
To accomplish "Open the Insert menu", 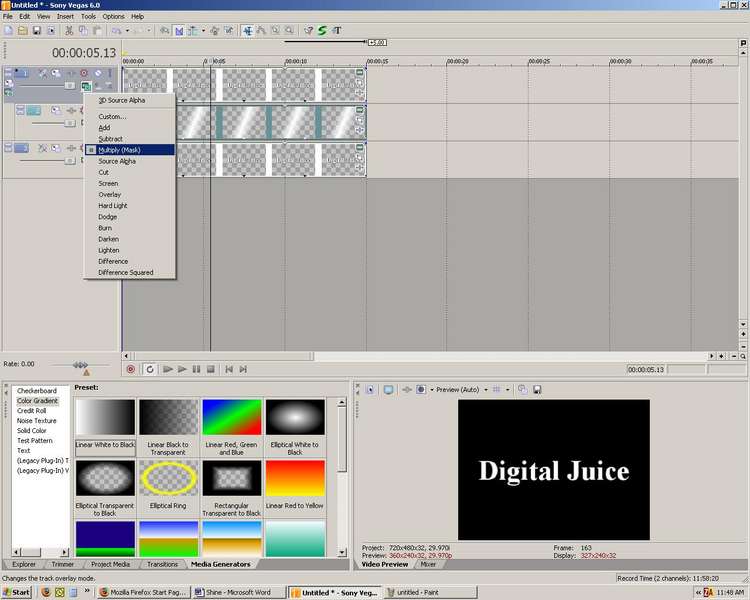I will pyautogui.click(x=65, y=16).
